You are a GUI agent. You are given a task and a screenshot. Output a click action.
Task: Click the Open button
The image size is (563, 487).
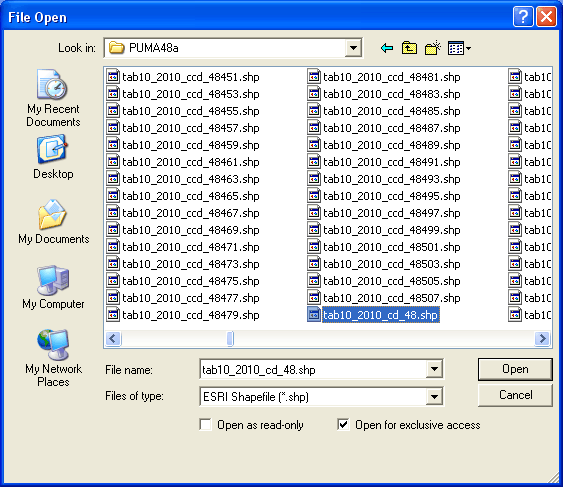coord(515,369)
